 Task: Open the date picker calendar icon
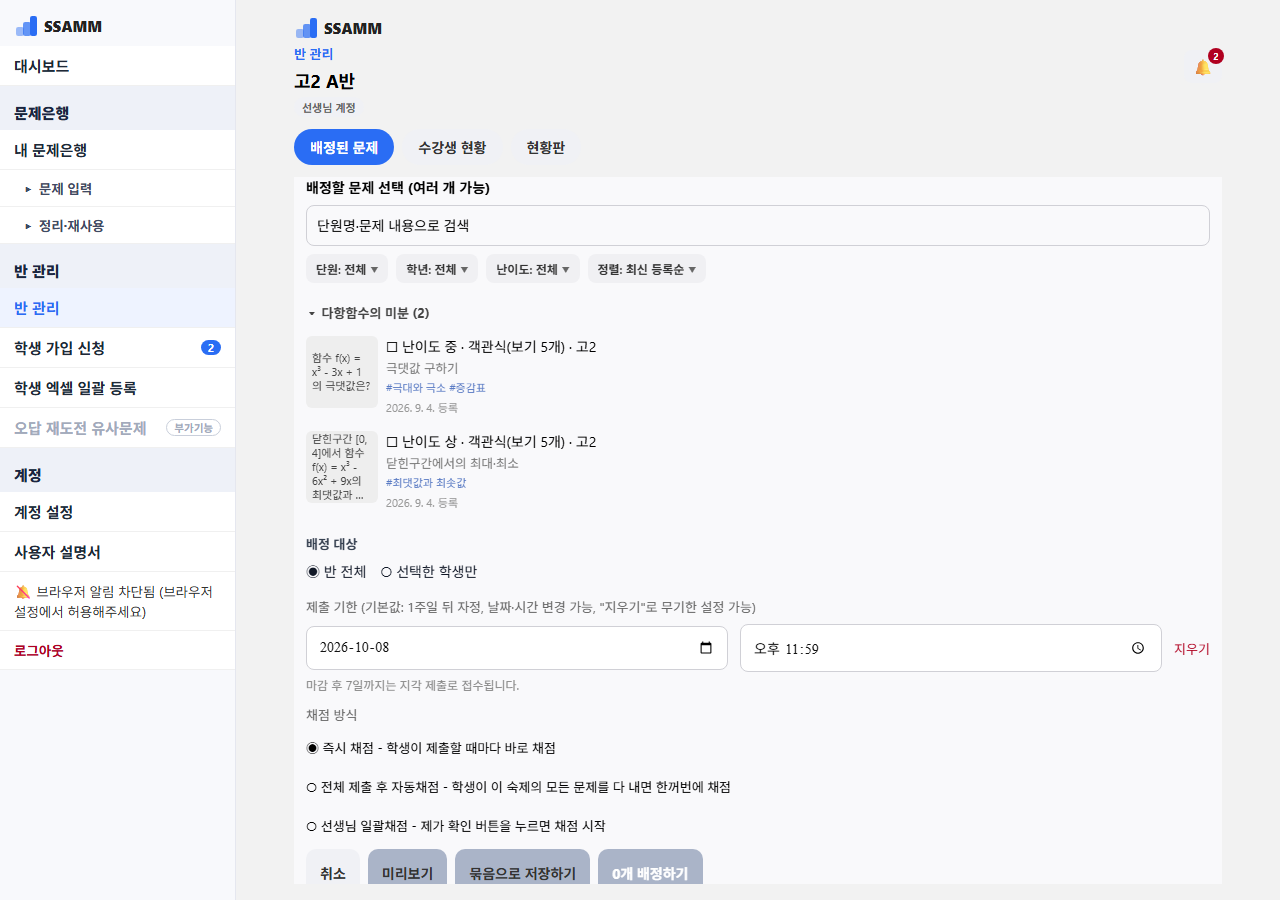click(x=706, y=648)
